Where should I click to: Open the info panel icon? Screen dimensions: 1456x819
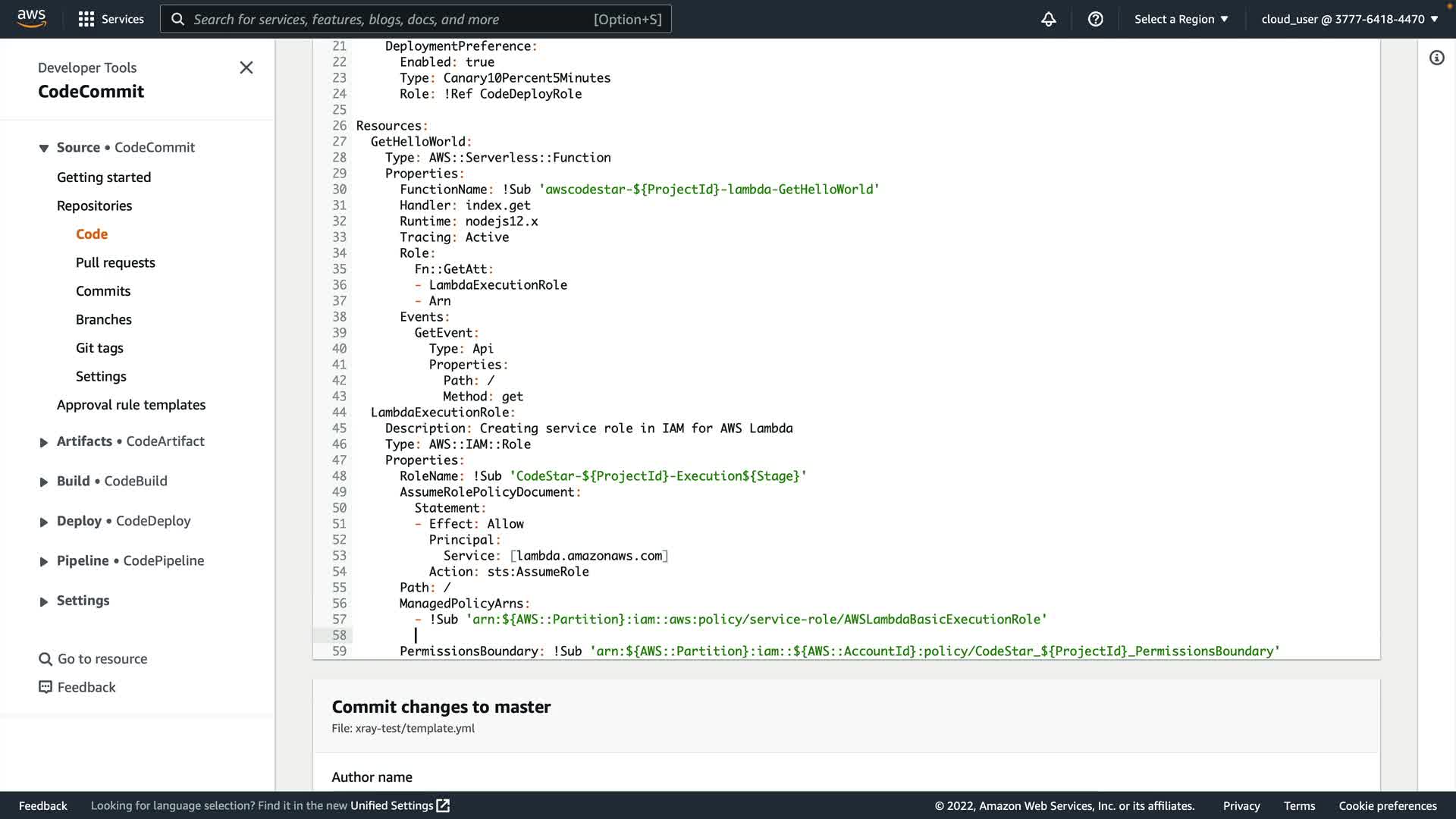[1436, 58]
